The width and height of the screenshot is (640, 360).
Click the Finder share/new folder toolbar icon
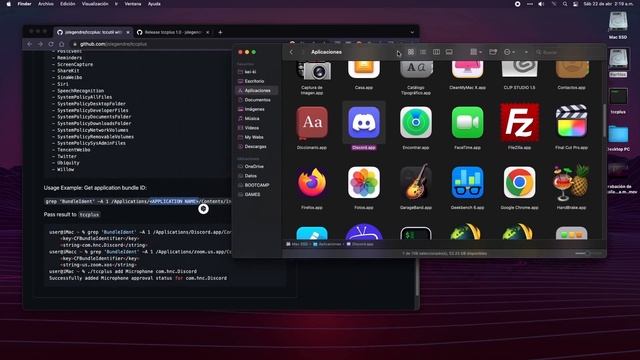click(493, 52)
